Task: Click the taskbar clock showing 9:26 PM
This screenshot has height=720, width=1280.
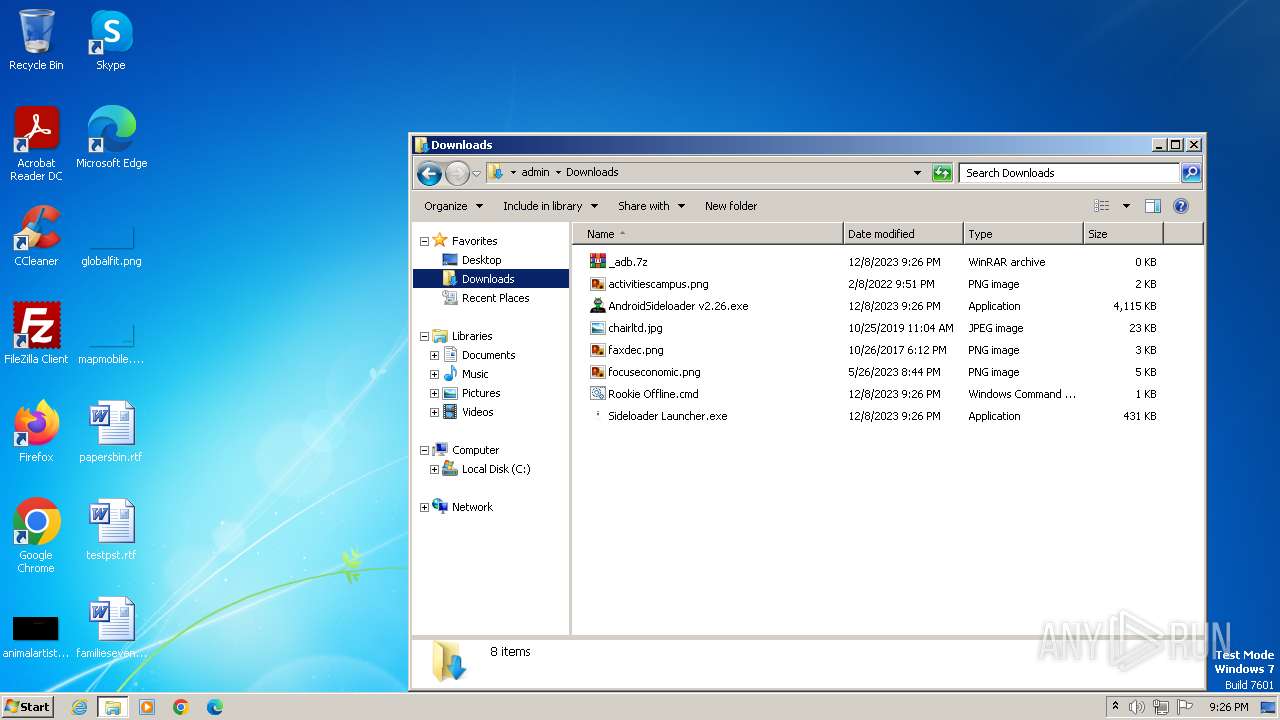Action: (1228, 707)
